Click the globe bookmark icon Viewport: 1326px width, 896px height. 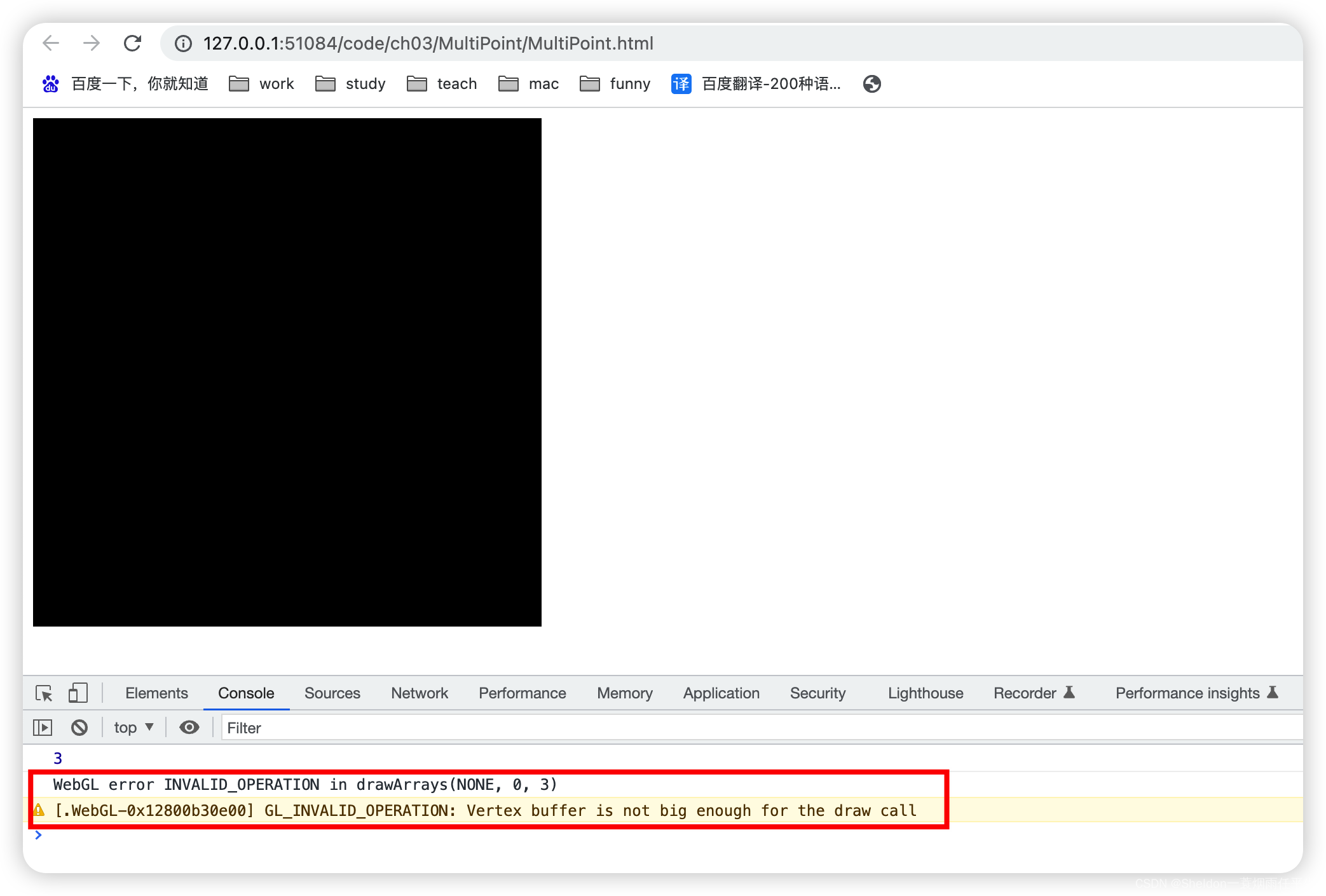(x=871, y=84)
